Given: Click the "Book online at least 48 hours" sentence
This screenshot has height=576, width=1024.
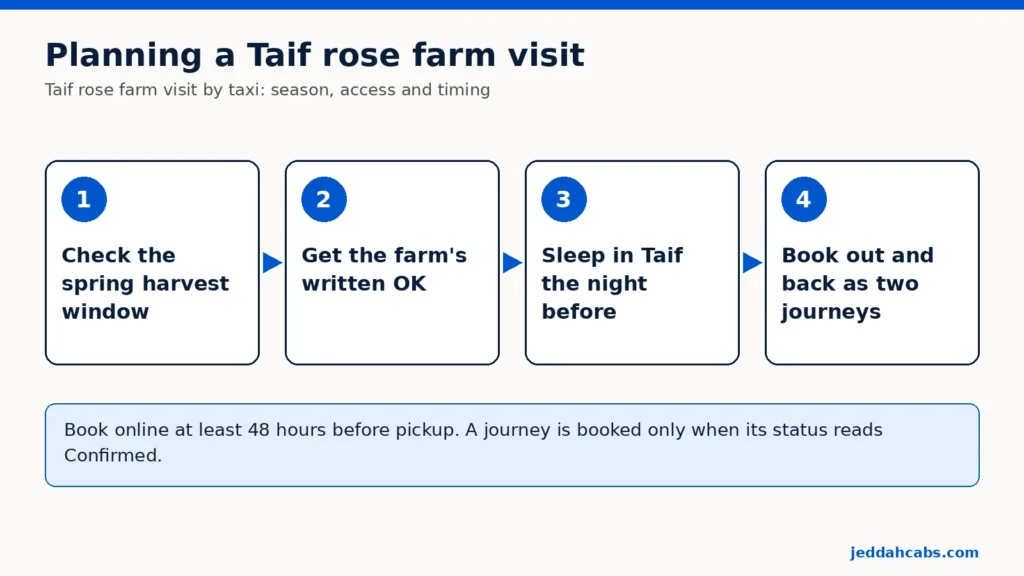Looking at the screenshot, I should (x=261, y=430).
